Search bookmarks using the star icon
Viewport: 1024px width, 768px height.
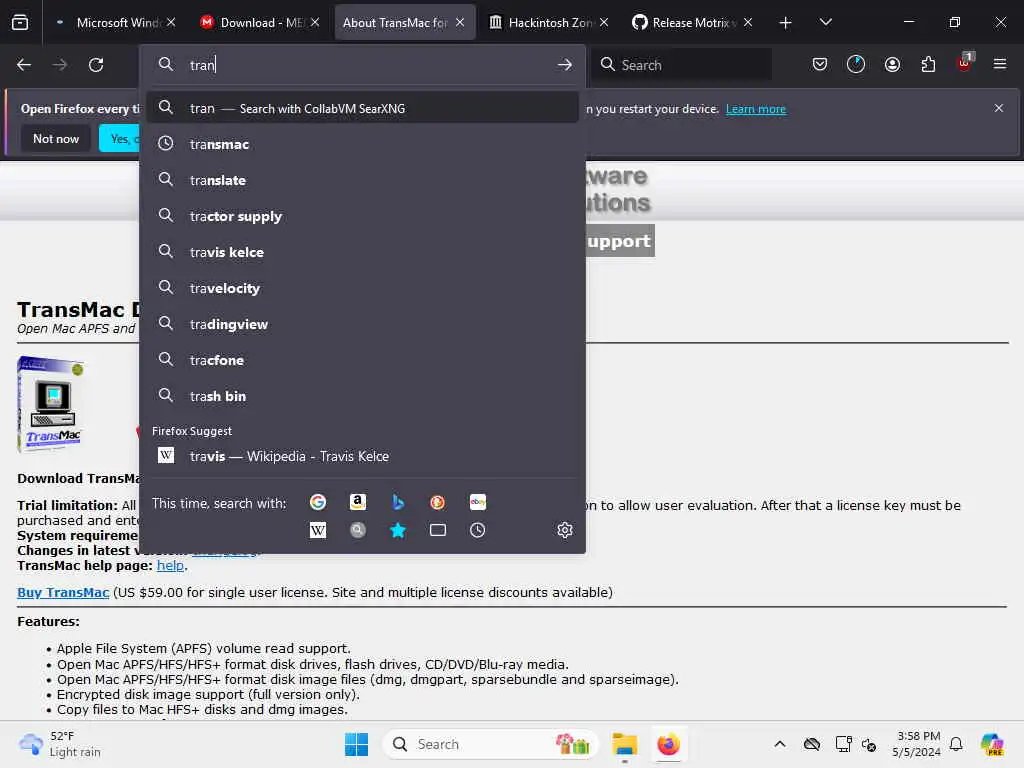click(x=398, y=530)
